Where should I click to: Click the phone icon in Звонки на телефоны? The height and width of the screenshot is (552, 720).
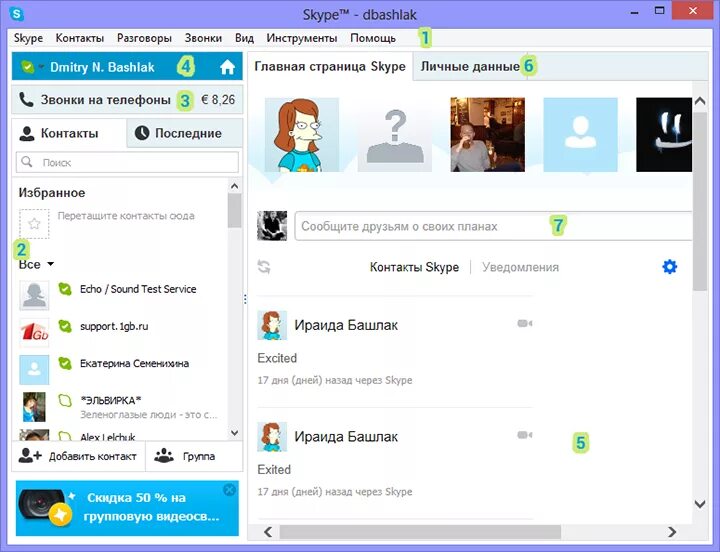click(26, 100)
